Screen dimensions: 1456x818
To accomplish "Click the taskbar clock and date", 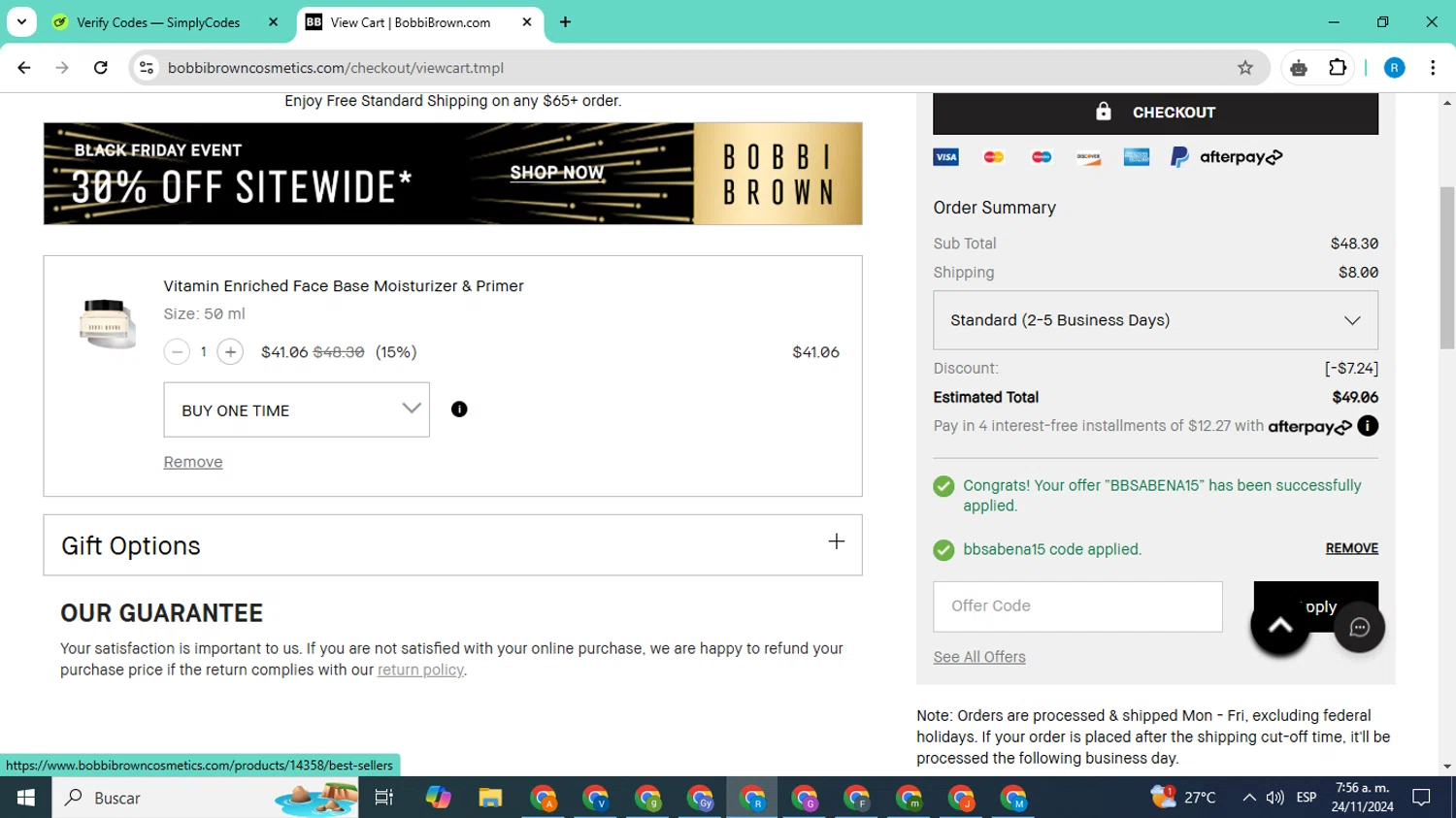I will pyautogui.click(x=1363, y=798).
